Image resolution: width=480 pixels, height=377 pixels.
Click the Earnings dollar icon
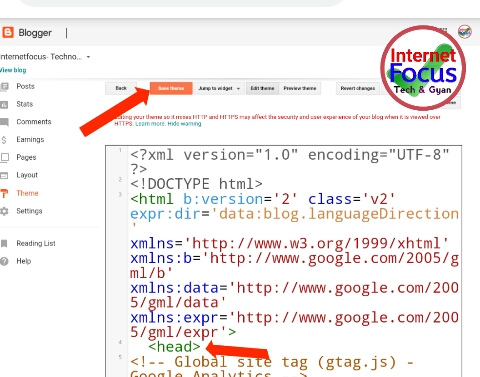click(4, 140)
